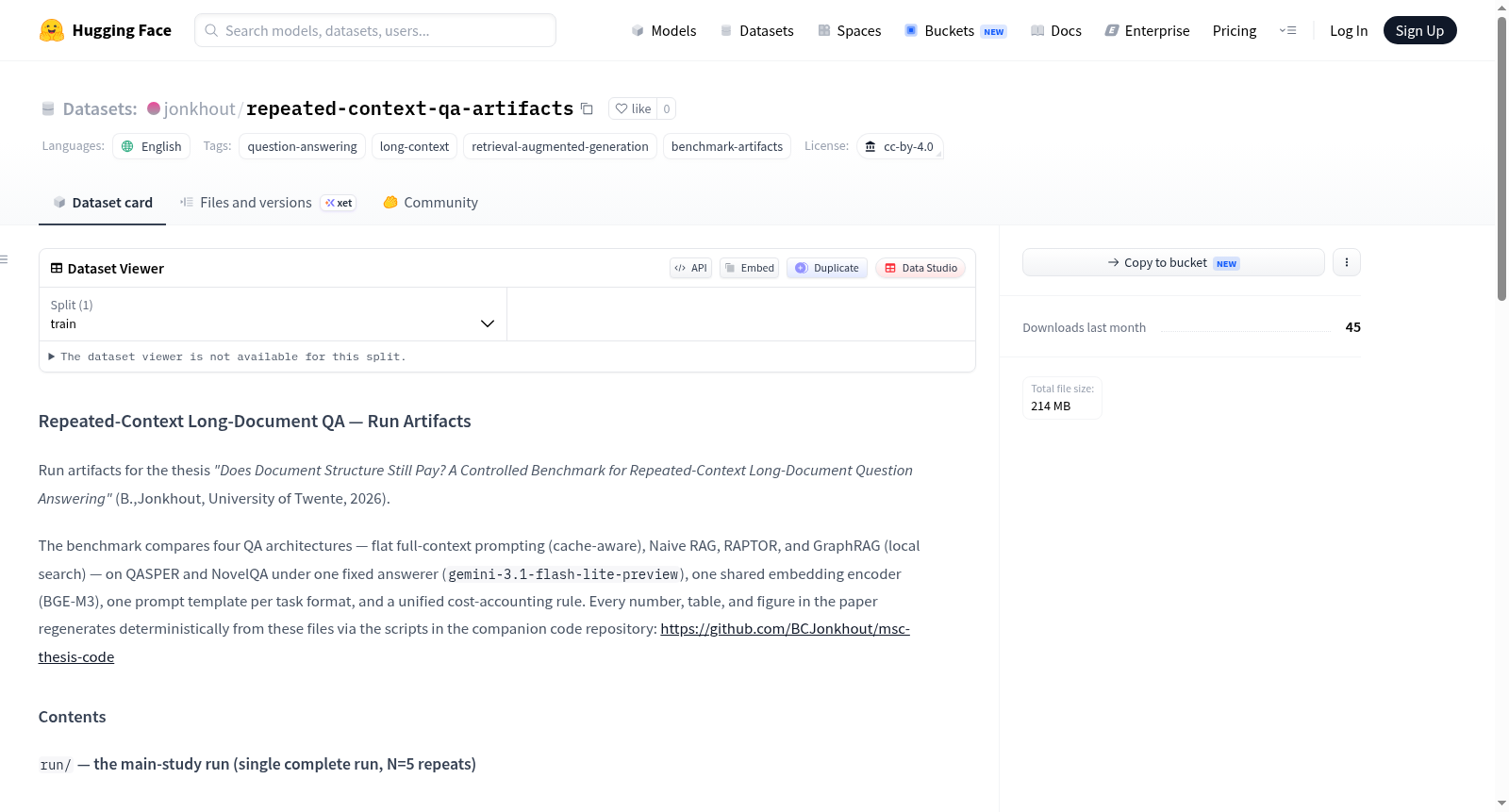This screenshot has width=1509, height=812.
Task: Open Data Studio
Action: pyautogui.click(x=920, y=268)
